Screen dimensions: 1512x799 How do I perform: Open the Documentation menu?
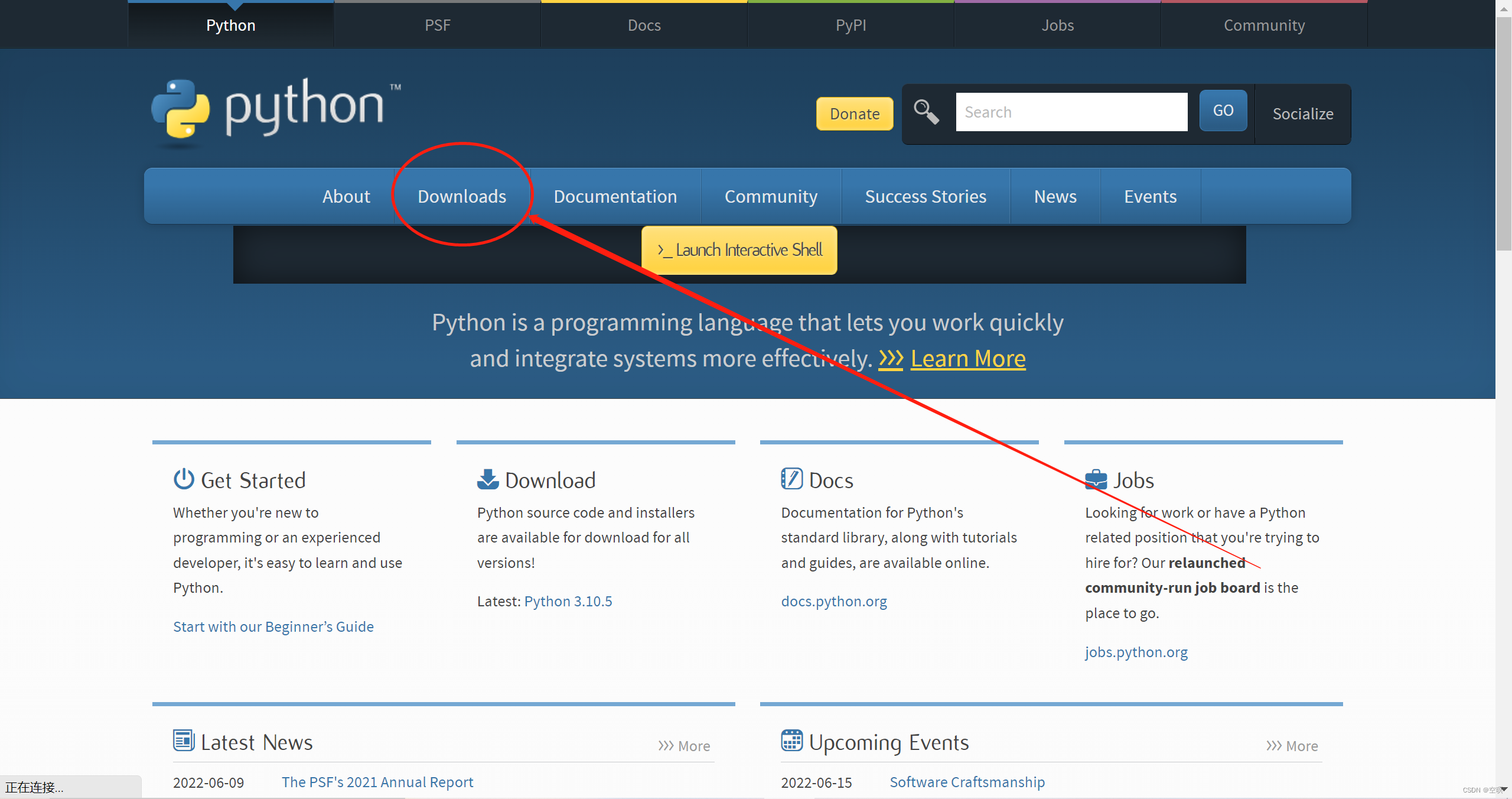click(x=615, y=196)
